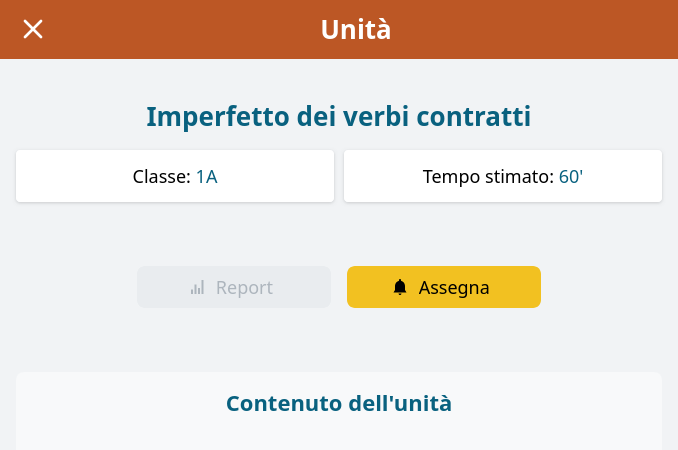
Task: Click empty space between the cards and the buttons
Action: [339, 233]
